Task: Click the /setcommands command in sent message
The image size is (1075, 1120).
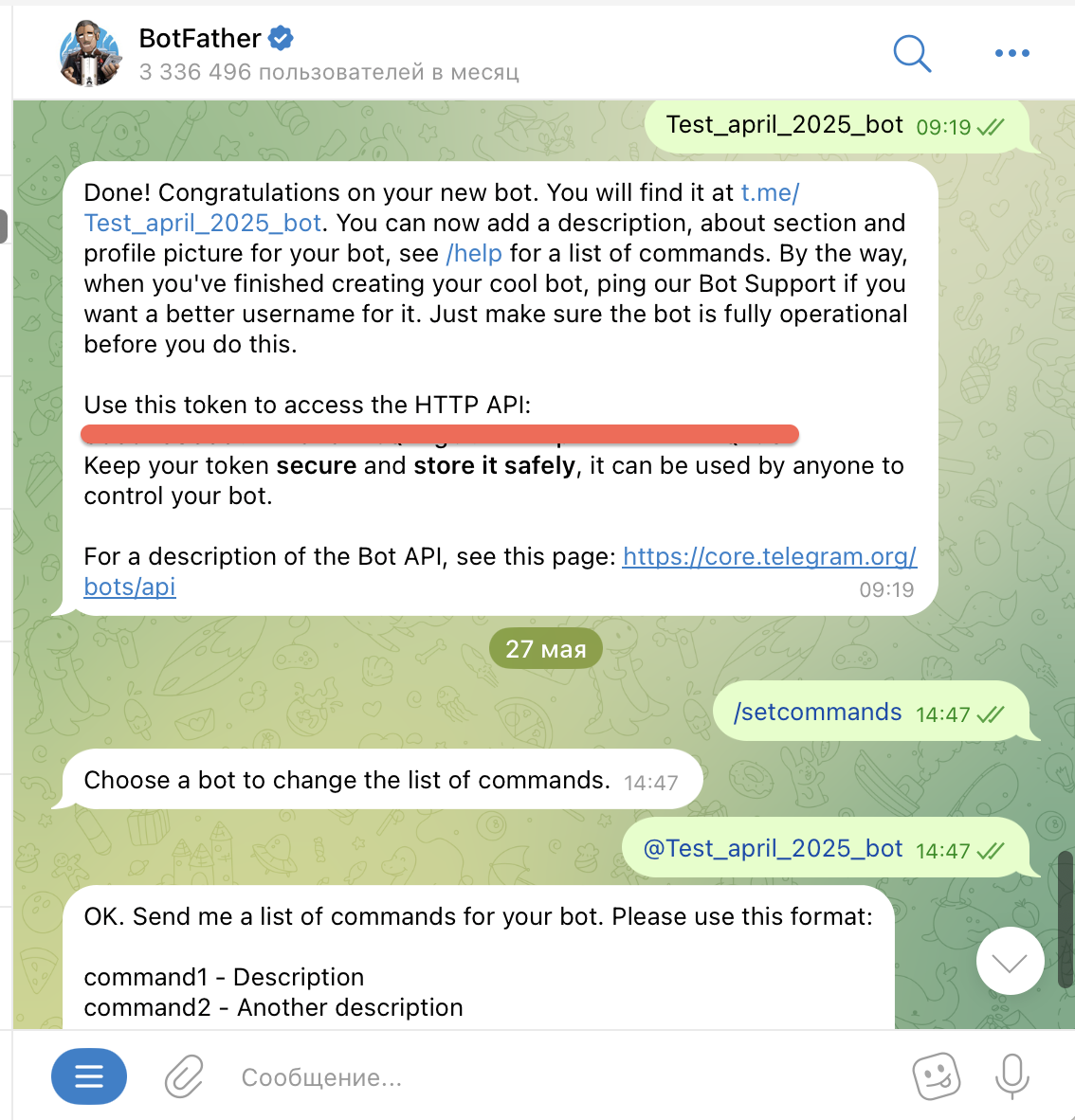Action: [x=818, y=713]
